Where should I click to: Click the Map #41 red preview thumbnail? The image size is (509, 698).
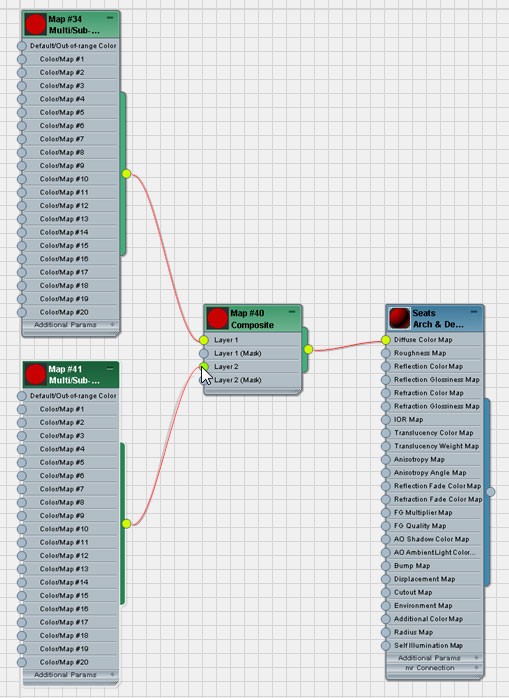point(35,374)
